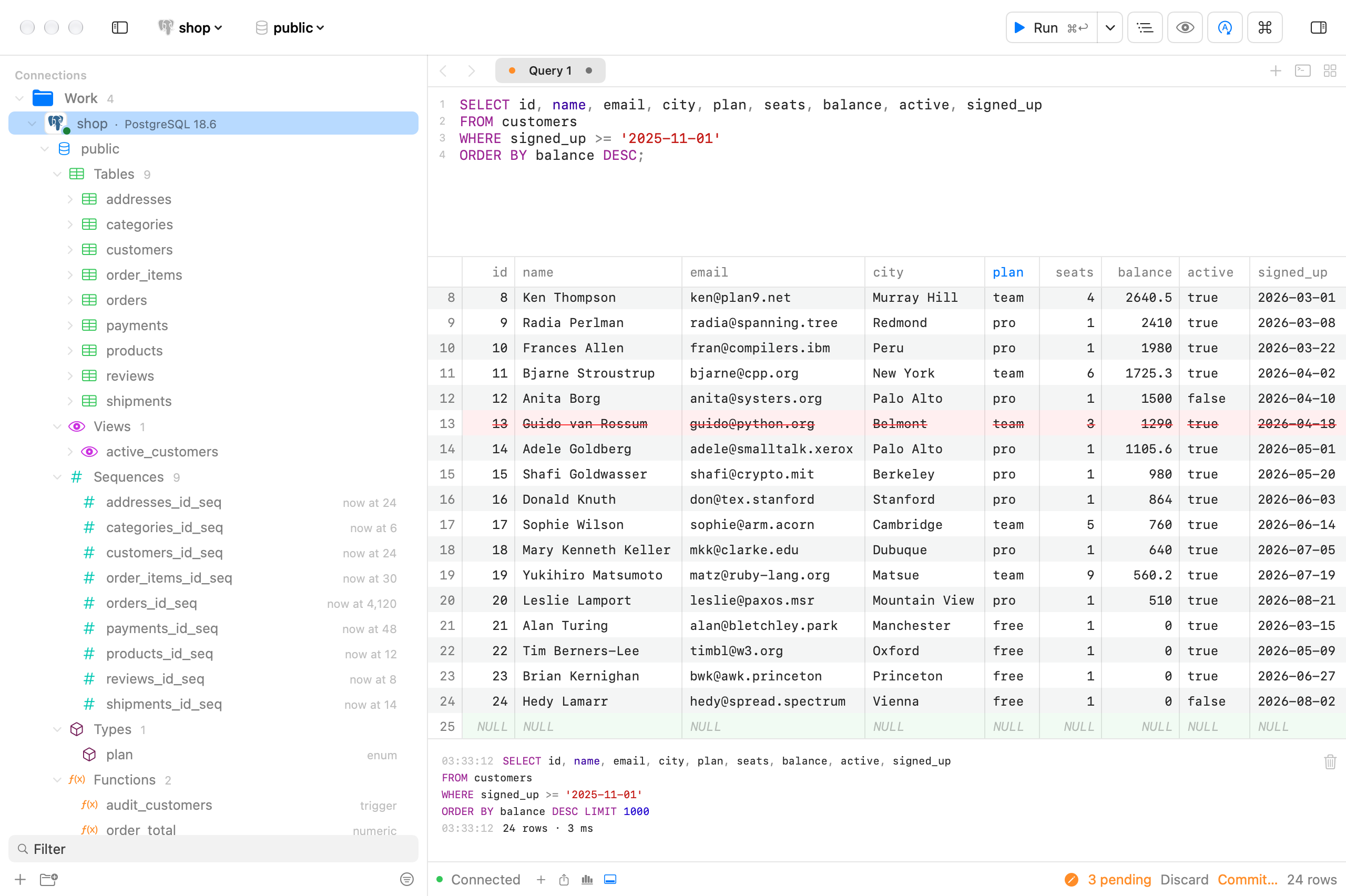1346x896 pixels.
Task: Select the Hedy Lamarr email cell
Action: pyautogui.click(x=772, y=701)
